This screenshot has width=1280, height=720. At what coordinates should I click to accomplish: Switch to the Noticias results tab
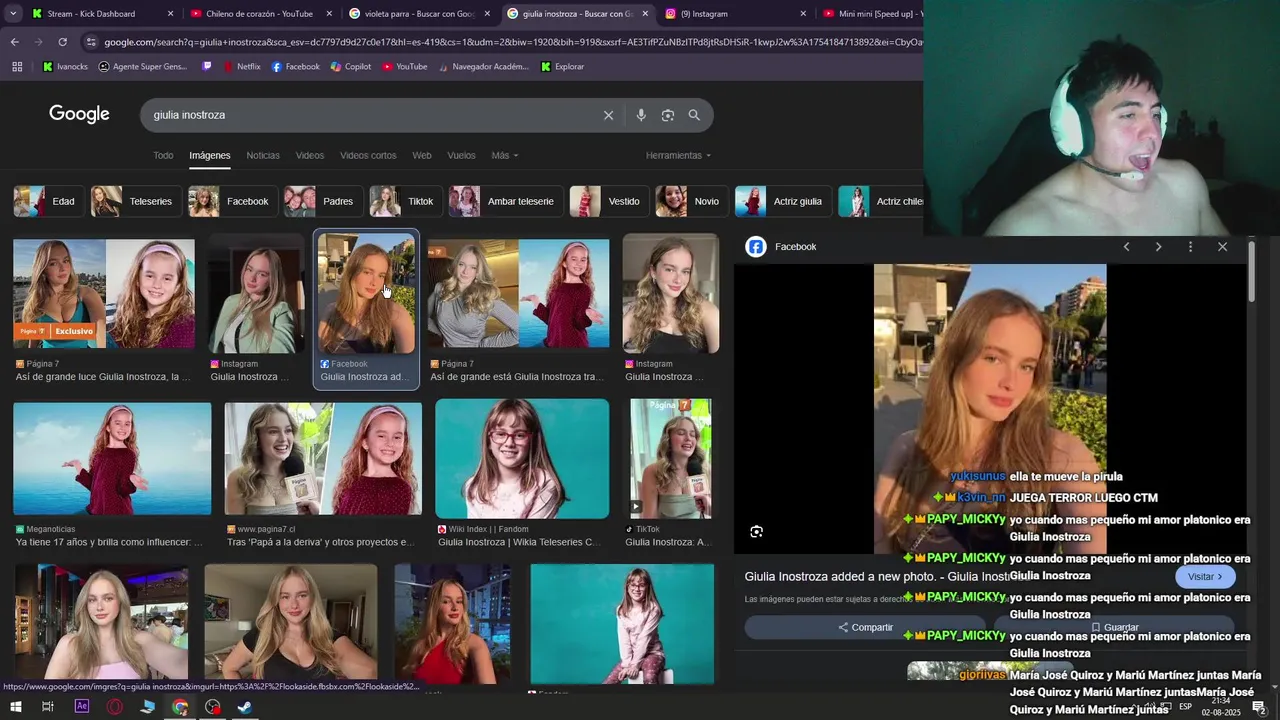point(263,155)
